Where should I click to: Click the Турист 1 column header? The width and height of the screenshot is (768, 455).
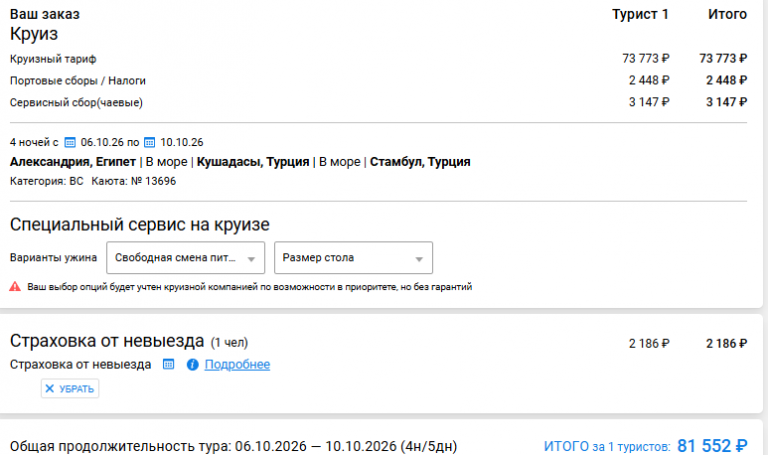(640, 14)
